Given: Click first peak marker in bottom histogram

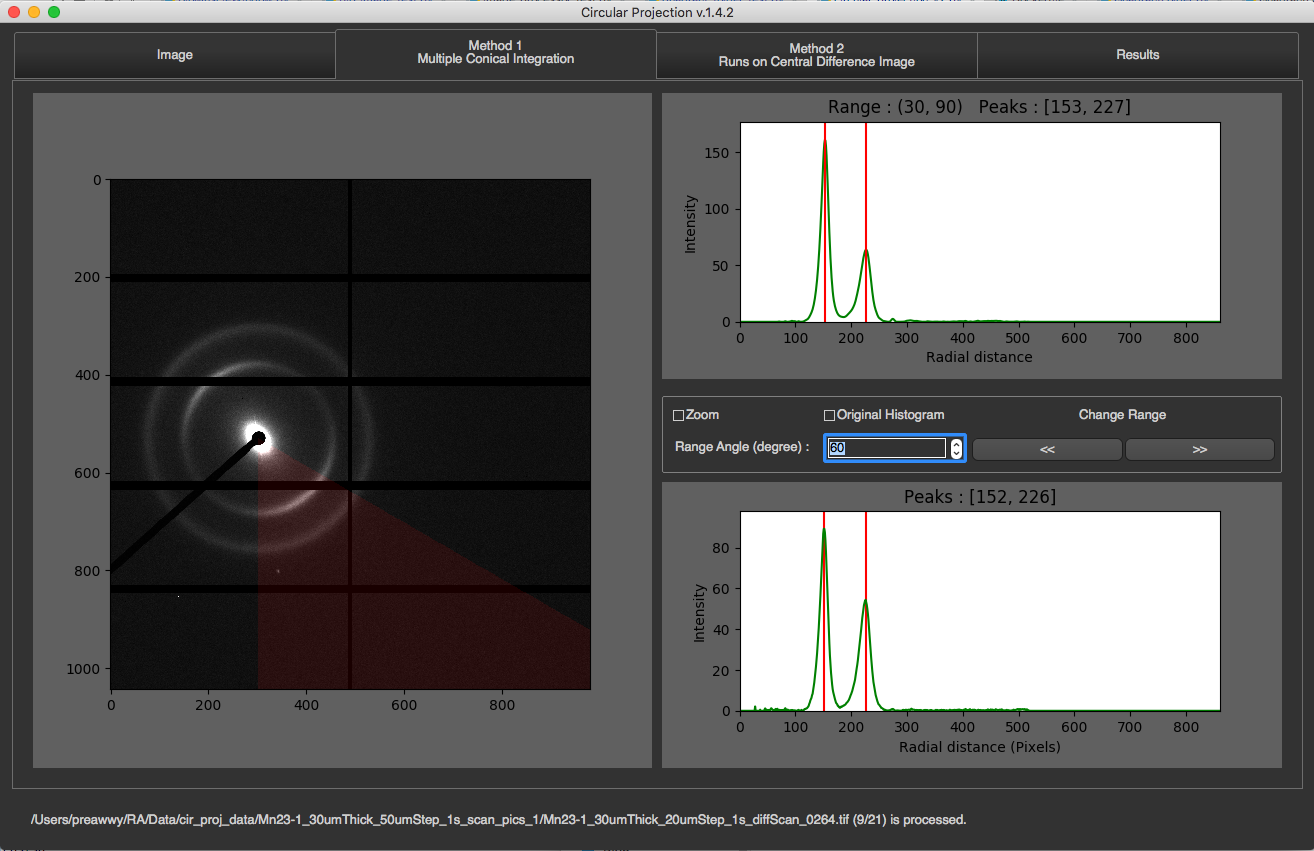Looking at the screenshot, I should click(x=824, y=611).
